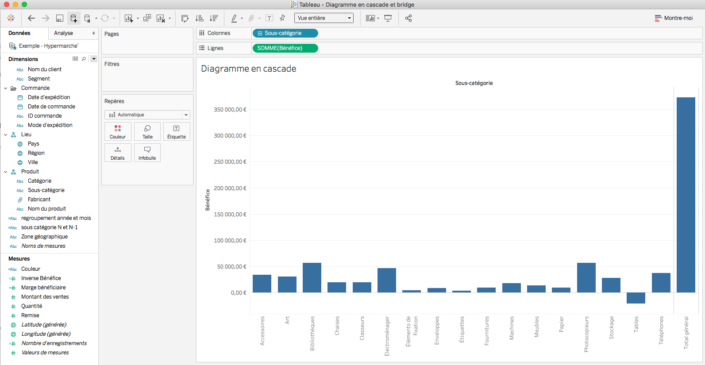
Task: Collapse the Lieu hierarchy
Action: (x=5, y=134)
